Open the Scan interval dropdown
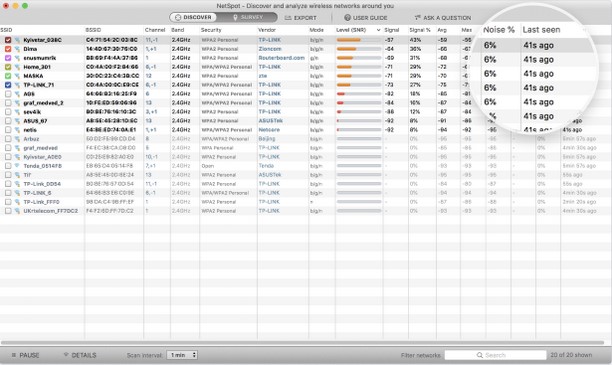The height and width of the screenshot is (365, 612). pos(182,355)
